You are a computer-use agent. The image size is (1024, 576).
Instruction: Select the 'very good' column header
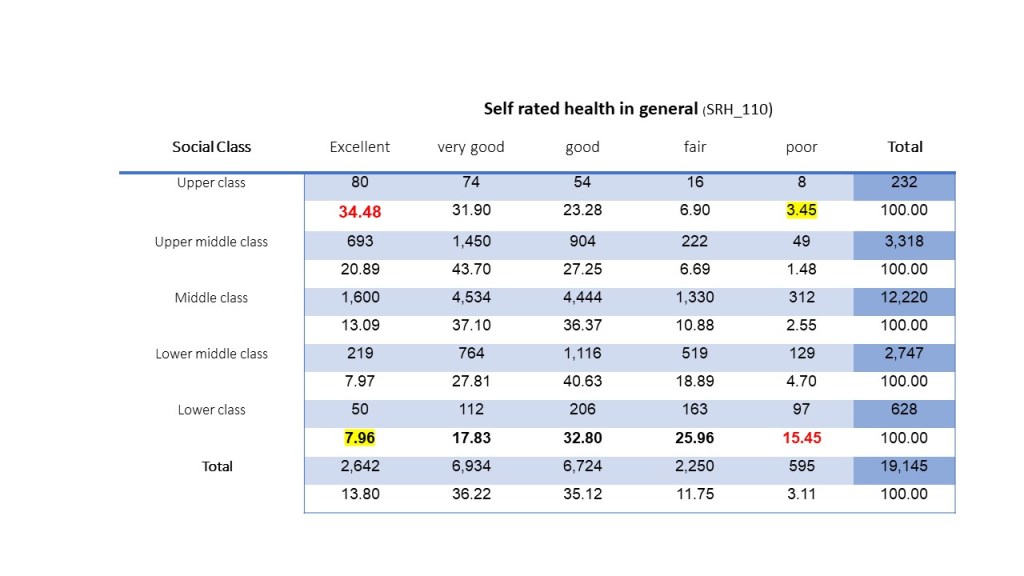coord(471,147)
